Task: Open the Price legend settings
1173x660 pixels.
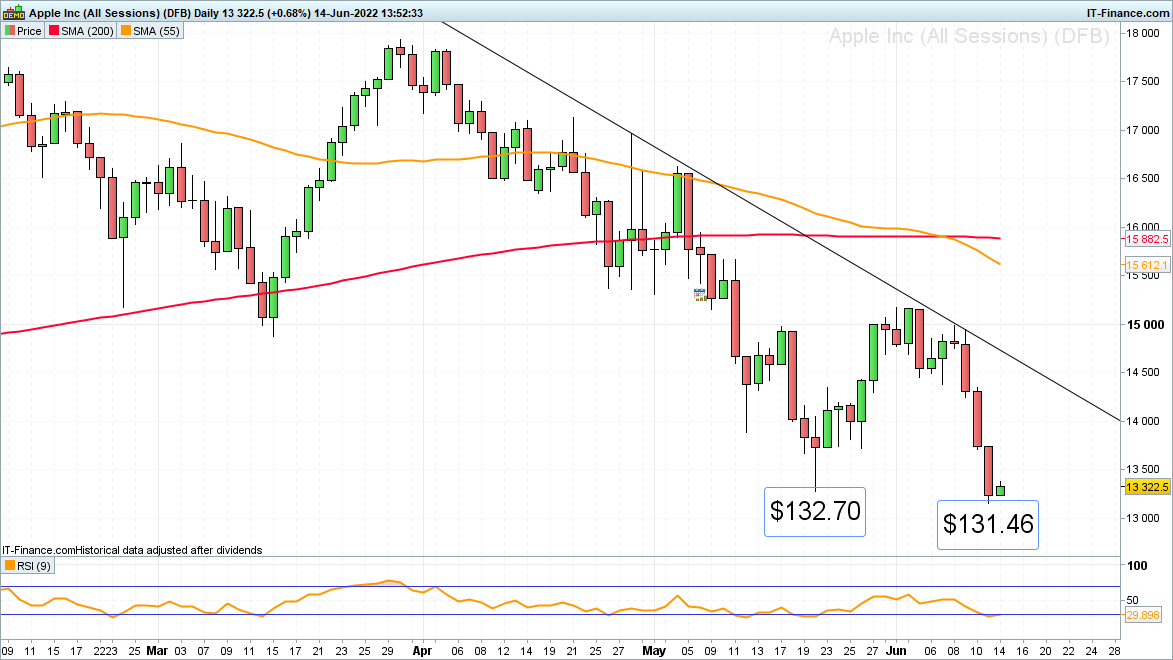Action: tap(23, 31)
